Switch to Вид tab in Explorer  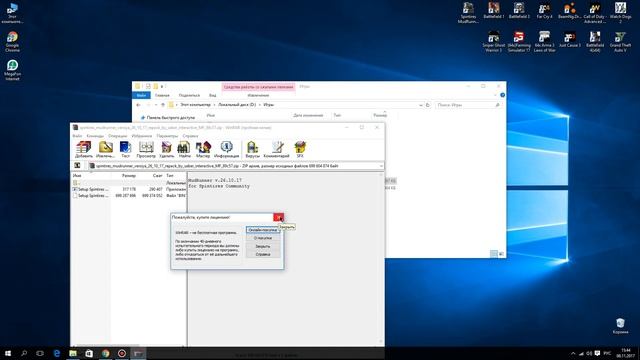pos(213,95)
